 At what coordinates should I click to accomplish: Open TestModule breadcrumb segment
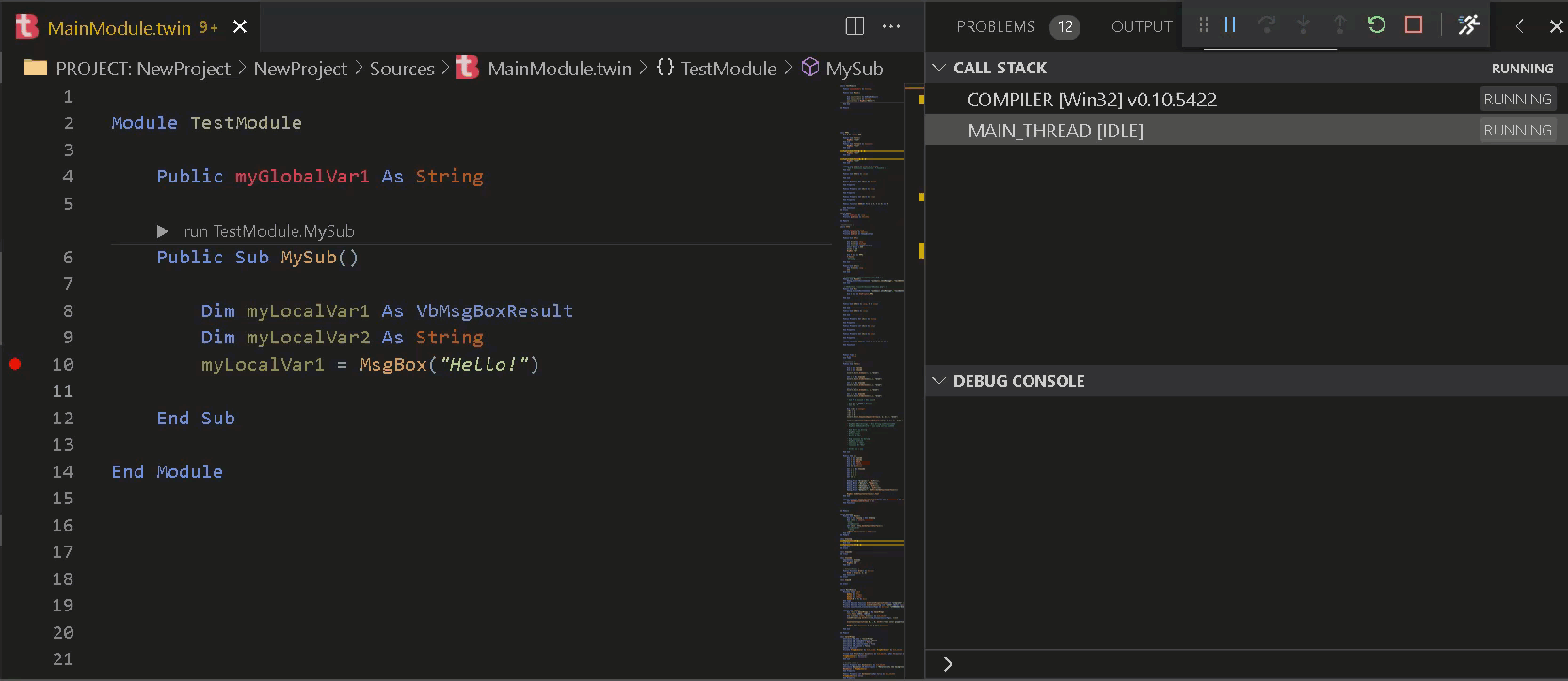(728, 69)
